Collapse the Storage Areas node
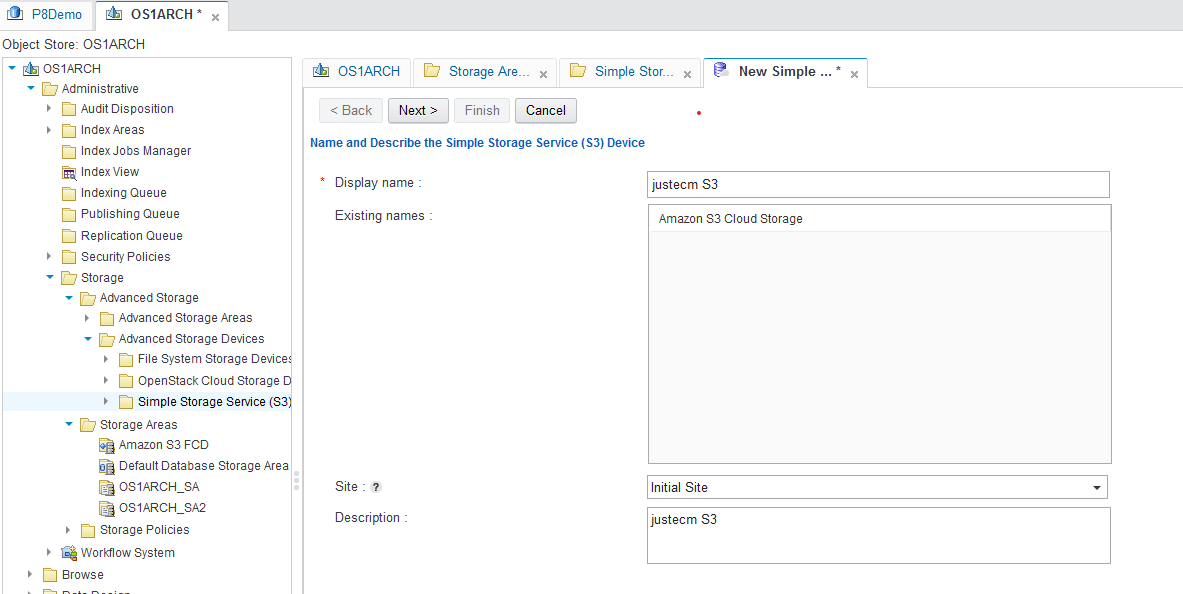This screenshot has width=1183, height=594. (69, 424)
